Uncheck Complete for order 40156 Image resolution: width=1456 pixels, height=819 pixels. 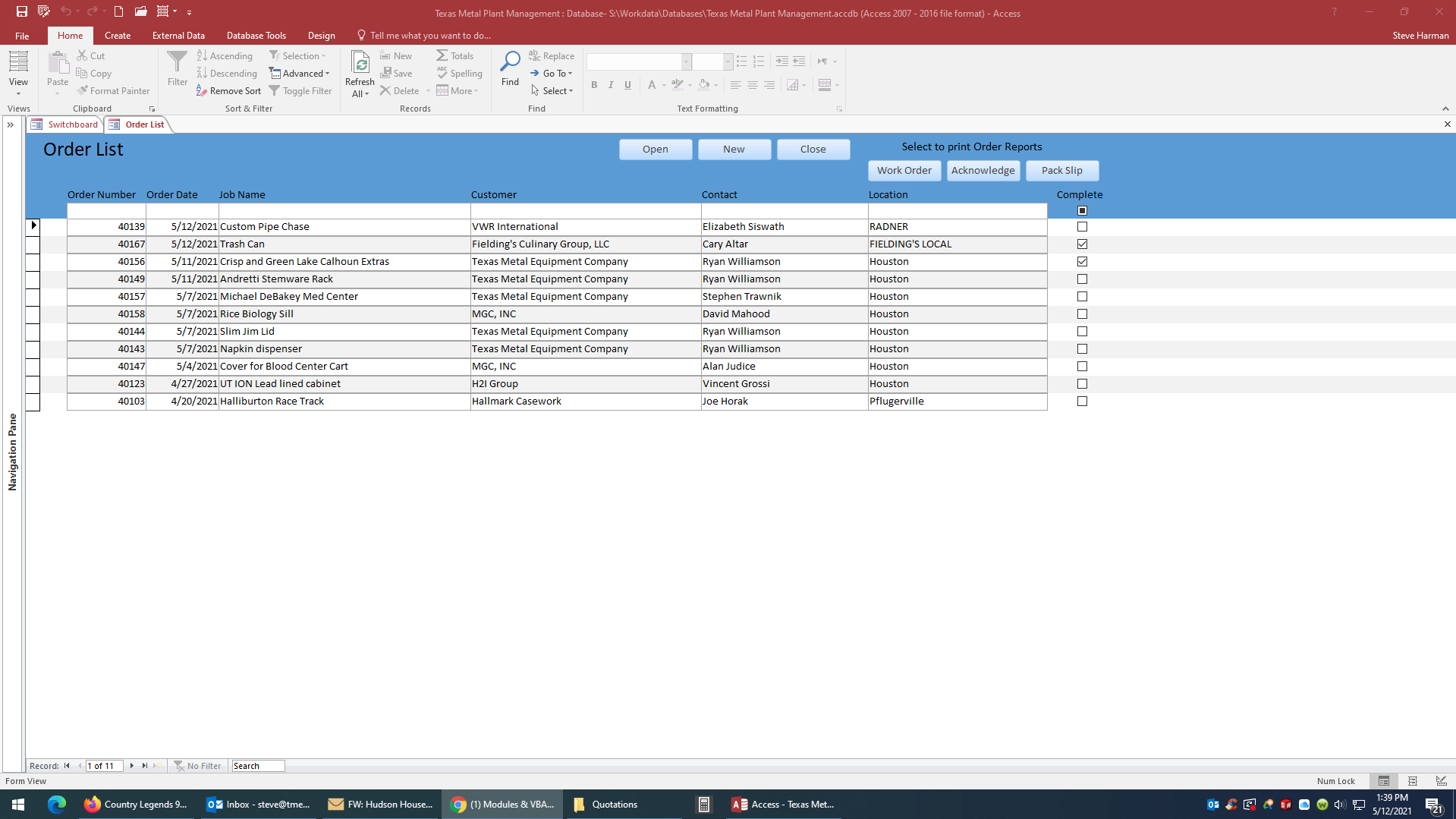tap(1082, 262)
